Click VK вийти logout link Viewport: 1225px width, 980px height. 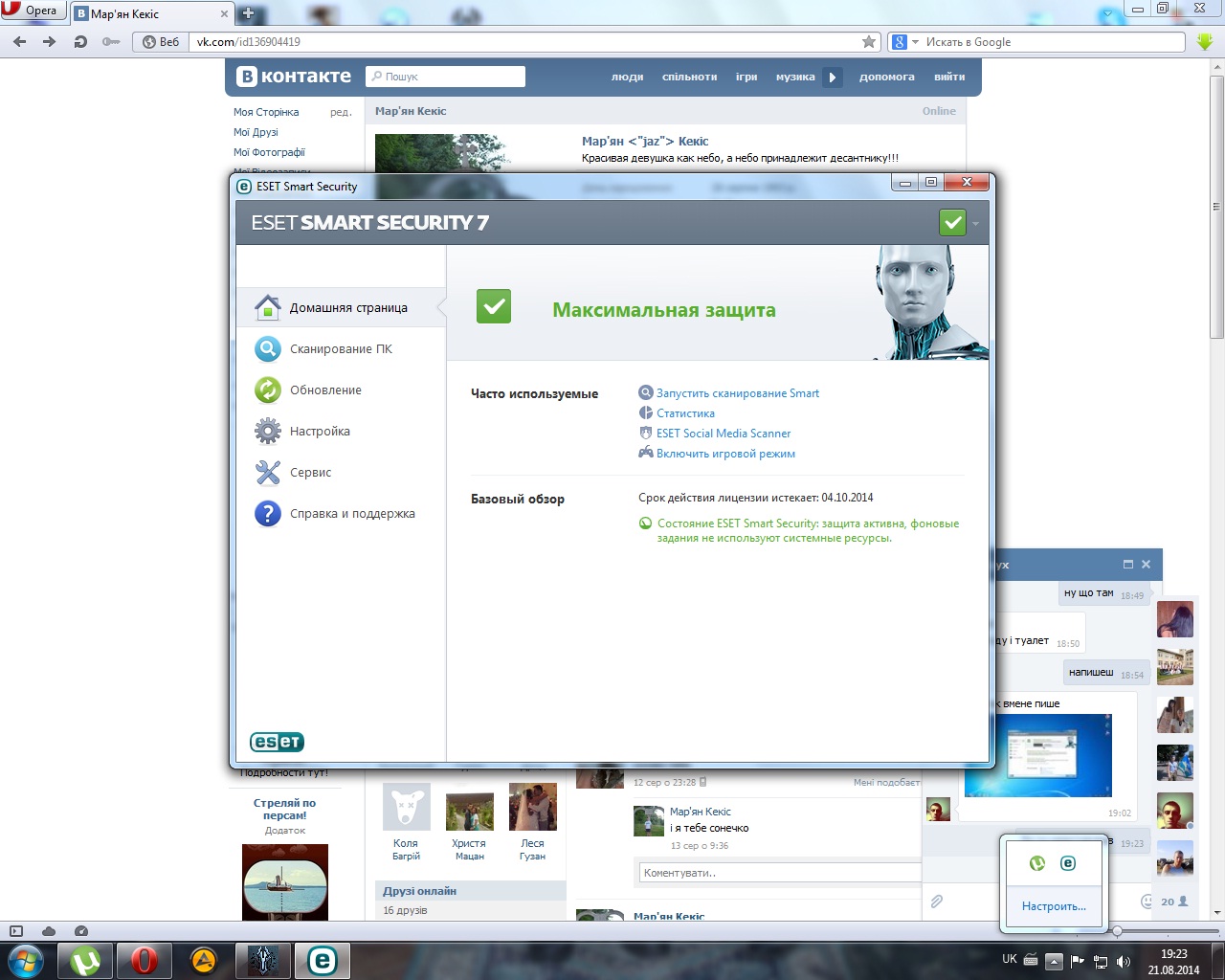pyautogui.click(x=949, y=78)
